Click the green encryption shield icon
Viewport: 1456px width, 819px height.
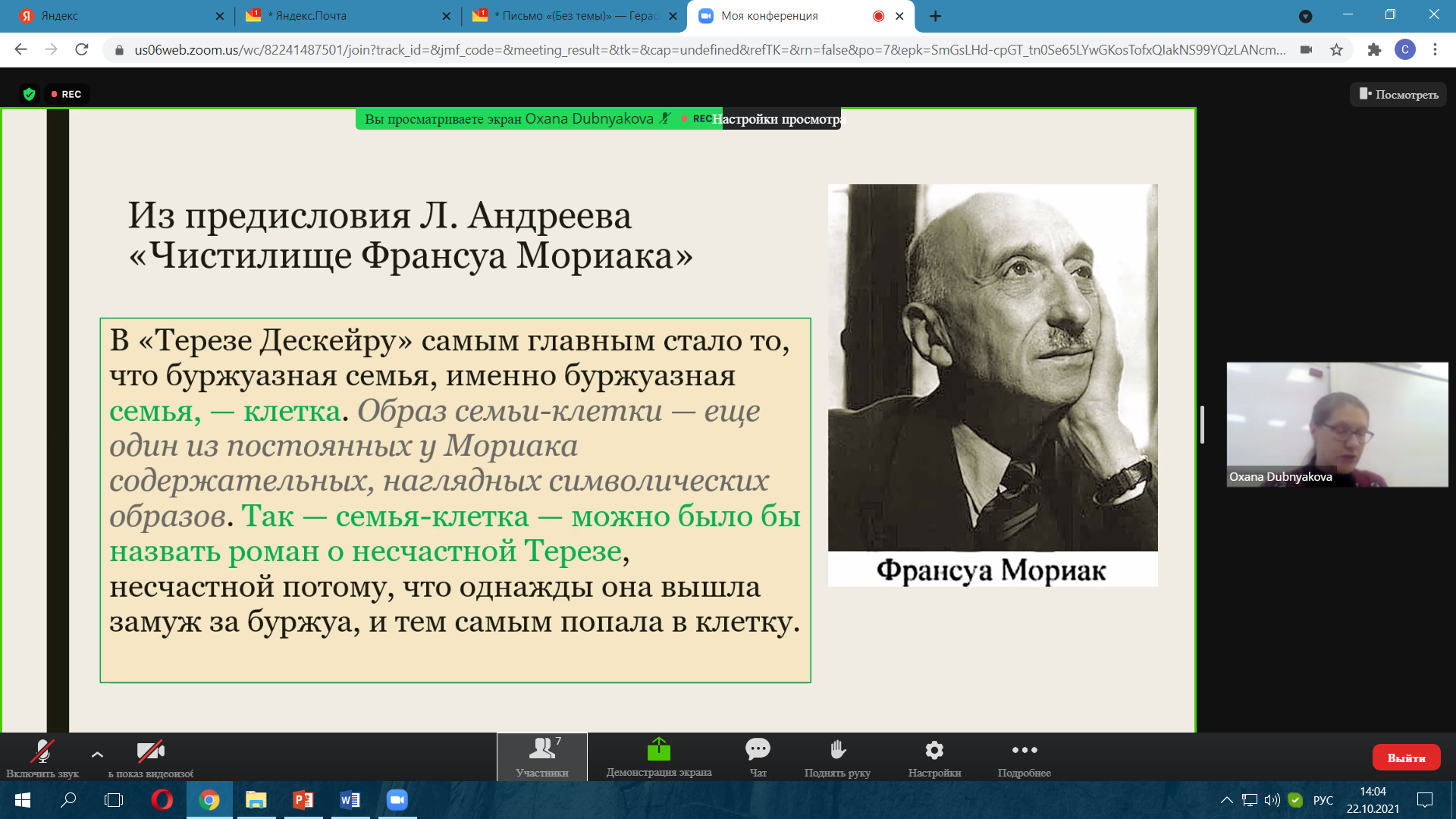tap(29, 94)
